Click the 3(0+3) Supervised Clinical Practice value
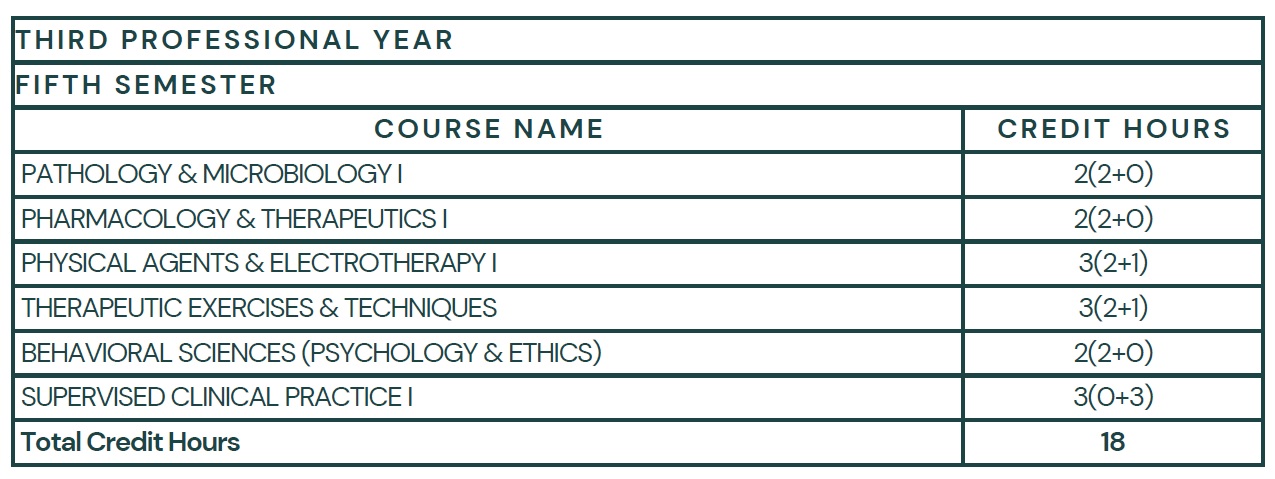The height and width of the screenshot is (479, 1275). tap(1113, 397)
